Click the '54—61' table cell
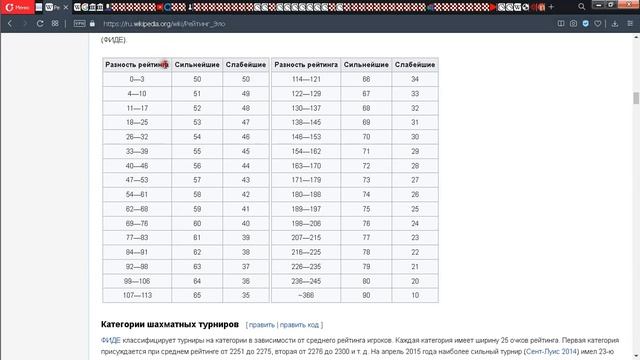Screen dimensions: 640x360 (x=137, y=195)
